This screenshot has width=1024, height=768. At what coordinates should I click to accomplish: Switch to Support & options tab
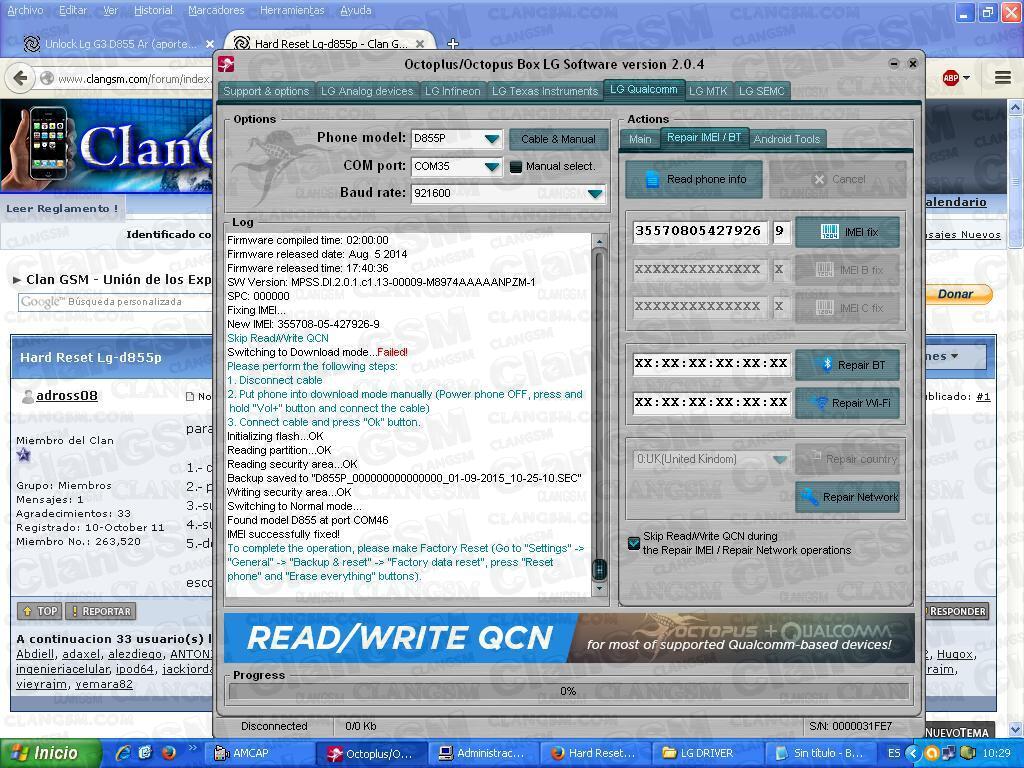click(x=266, y=91)
